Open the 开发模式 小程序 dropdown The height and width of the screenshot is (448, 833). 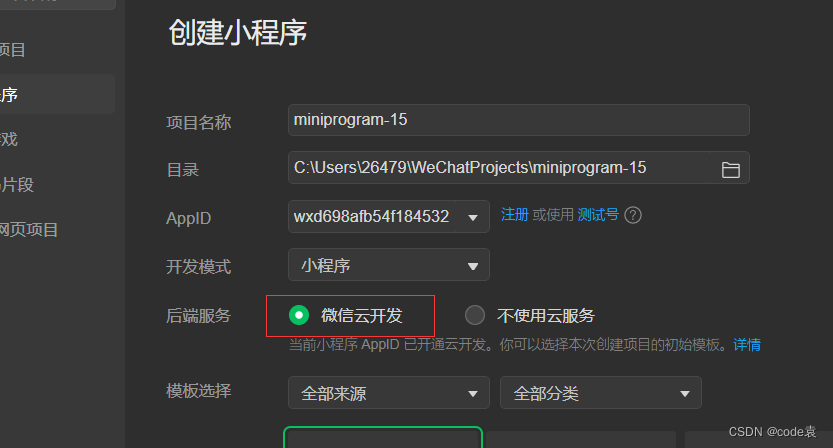point(388,265)
